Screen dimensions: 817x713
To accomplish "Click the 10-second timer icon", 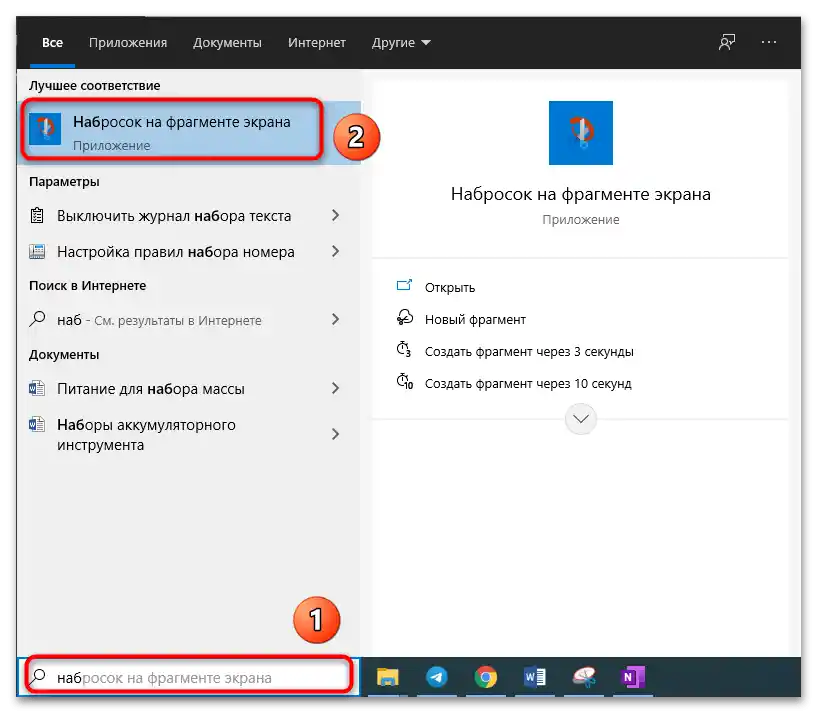I will coord(405,382).
